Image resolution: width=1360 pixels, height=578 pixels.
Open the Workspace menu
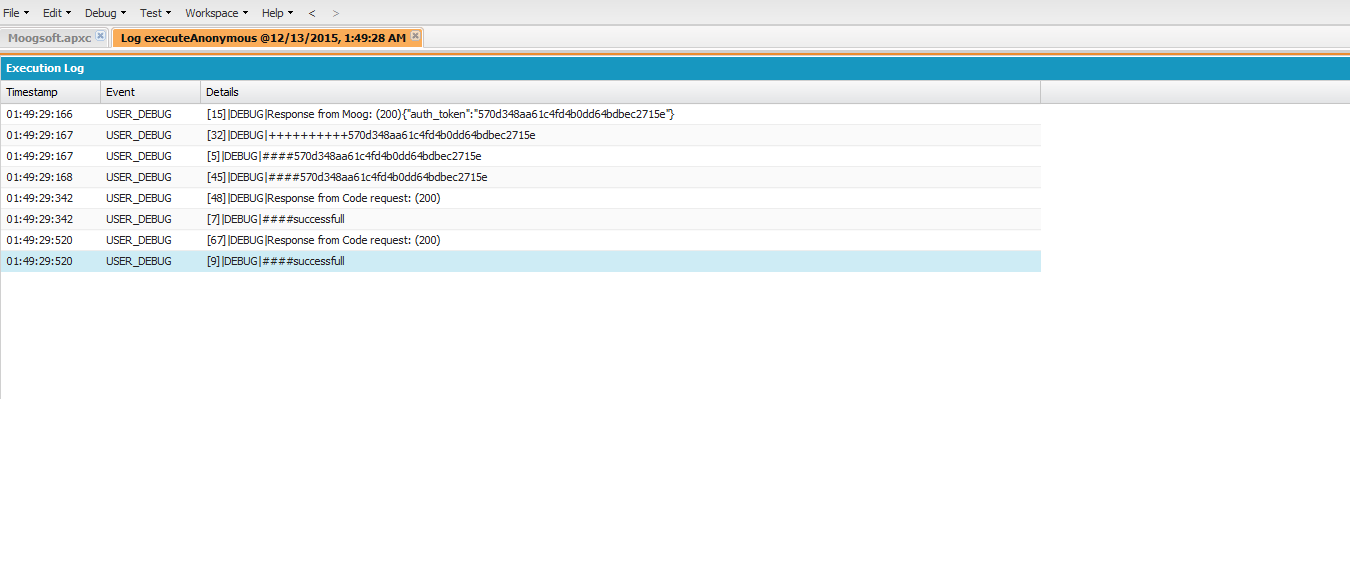coord(216,13)
